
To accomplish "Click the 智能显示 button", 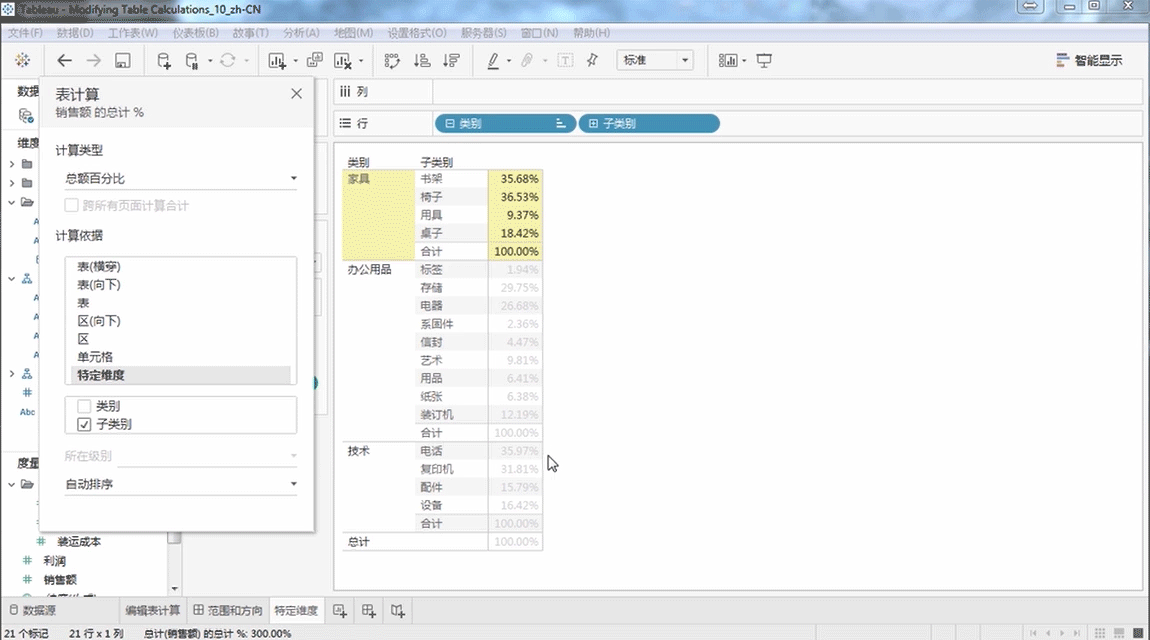I will [x=1089, y=61].
